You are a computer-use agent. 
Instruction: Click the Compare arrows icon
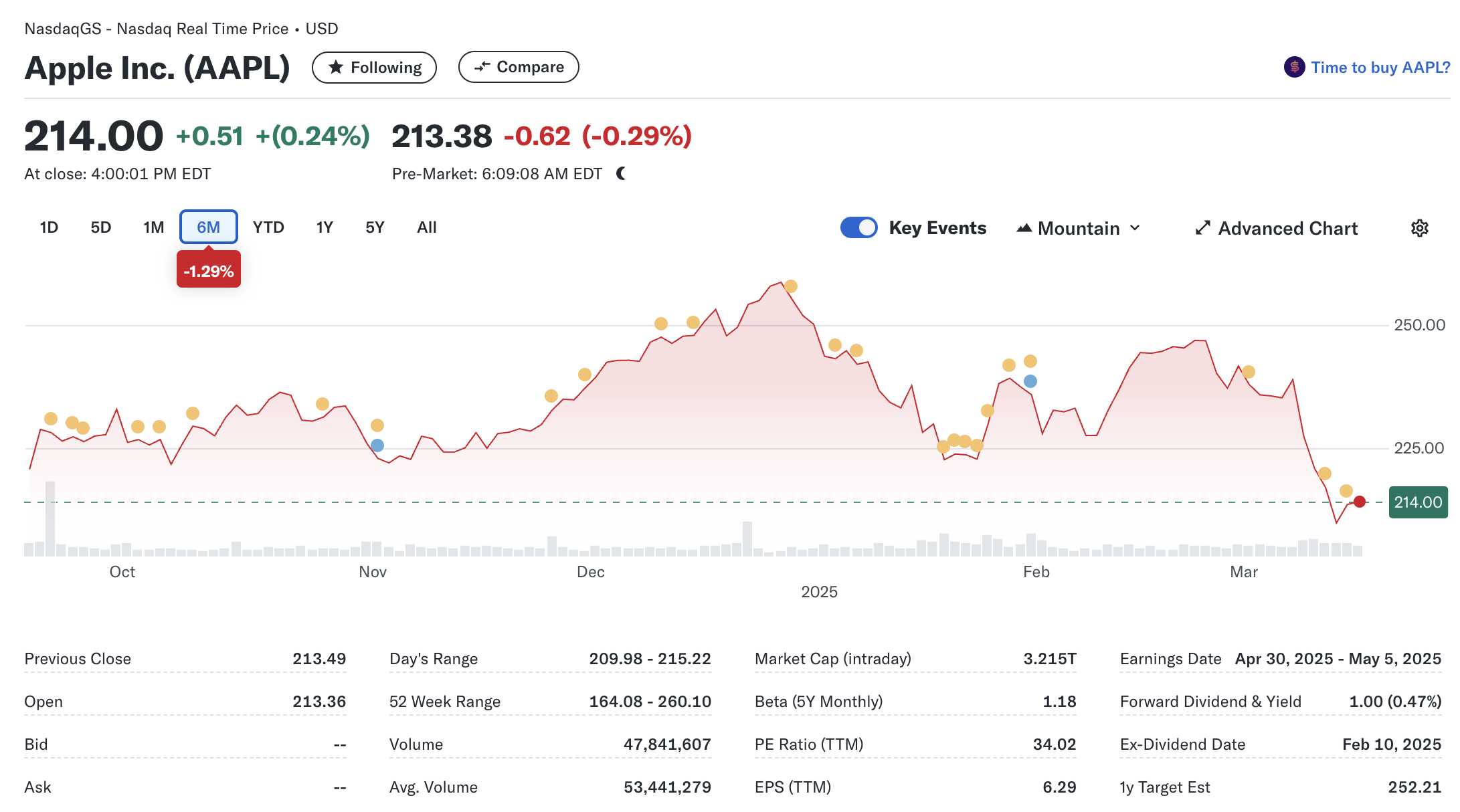coord(482,67)
